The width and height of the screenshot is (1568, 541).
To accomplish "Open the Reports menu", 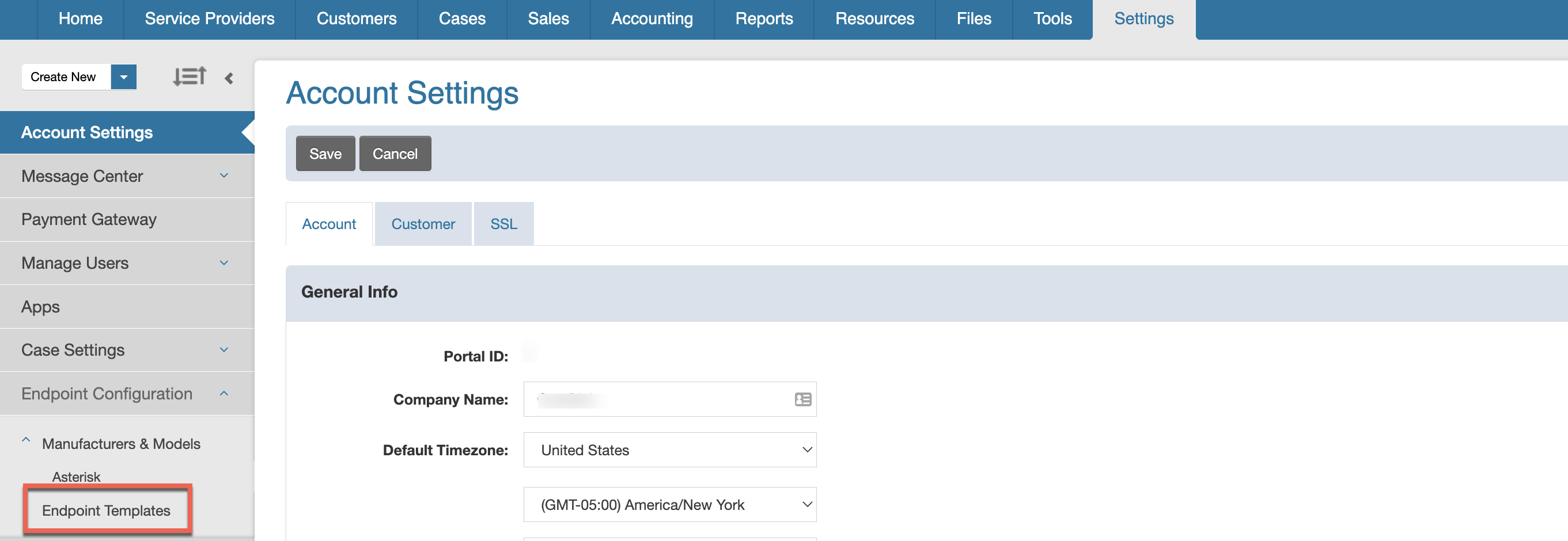I will tap(764, 19).
